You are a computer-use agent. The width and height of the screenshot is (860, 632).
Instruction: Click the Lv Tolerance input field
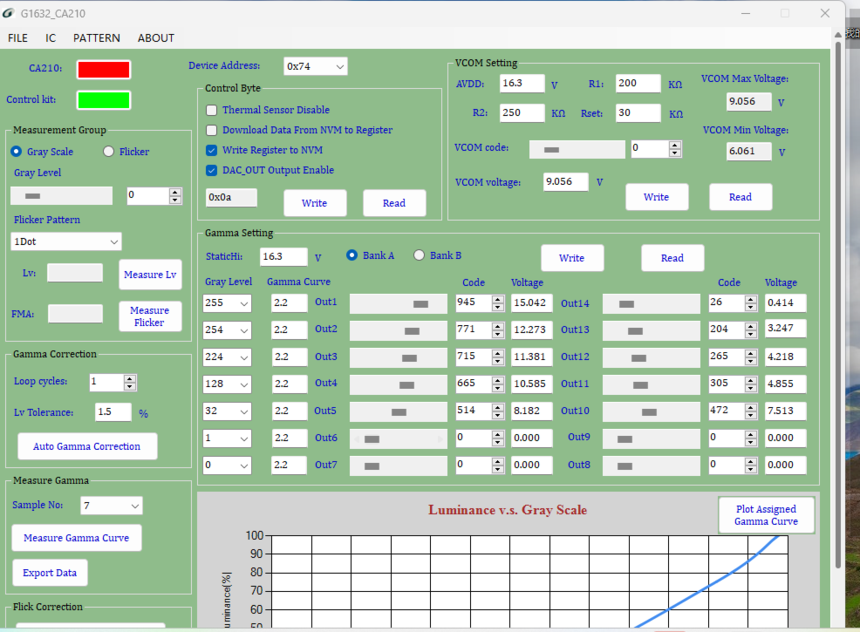click(x=114, y=412)
